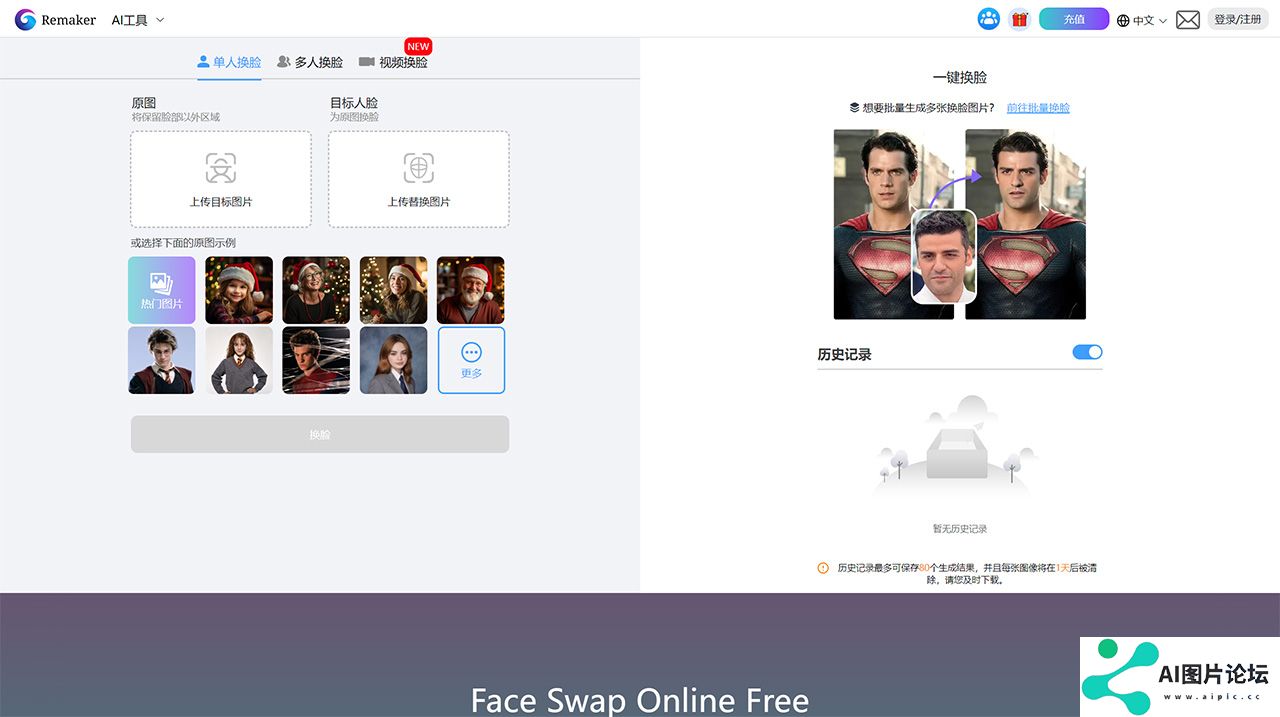Toggle the 历史记录 history switch
The height and width of the screenshot is (717, 1280).
[x=1087, y=352]
